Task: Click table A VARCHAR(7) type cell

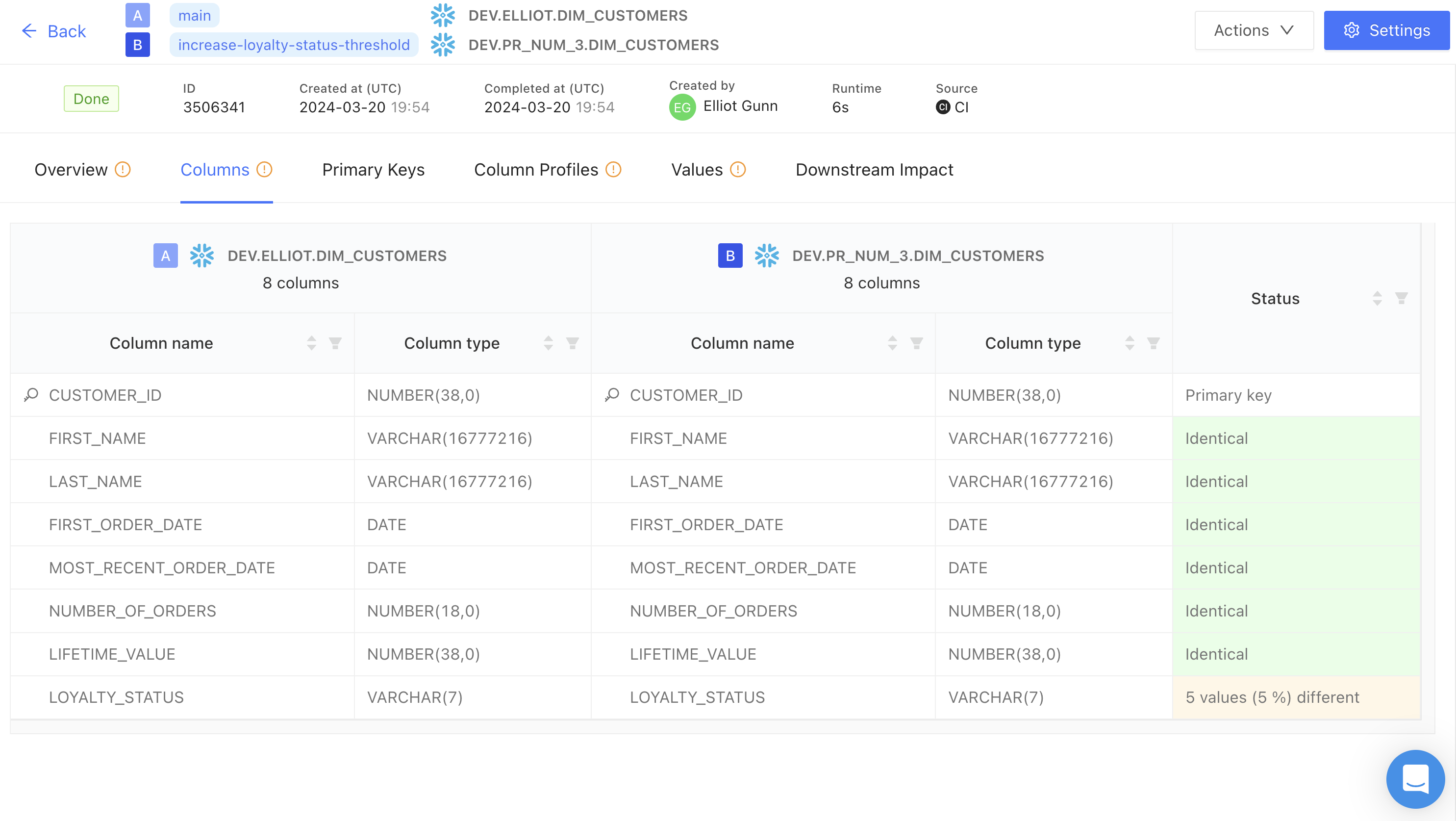Action: (x=473, y=697)
